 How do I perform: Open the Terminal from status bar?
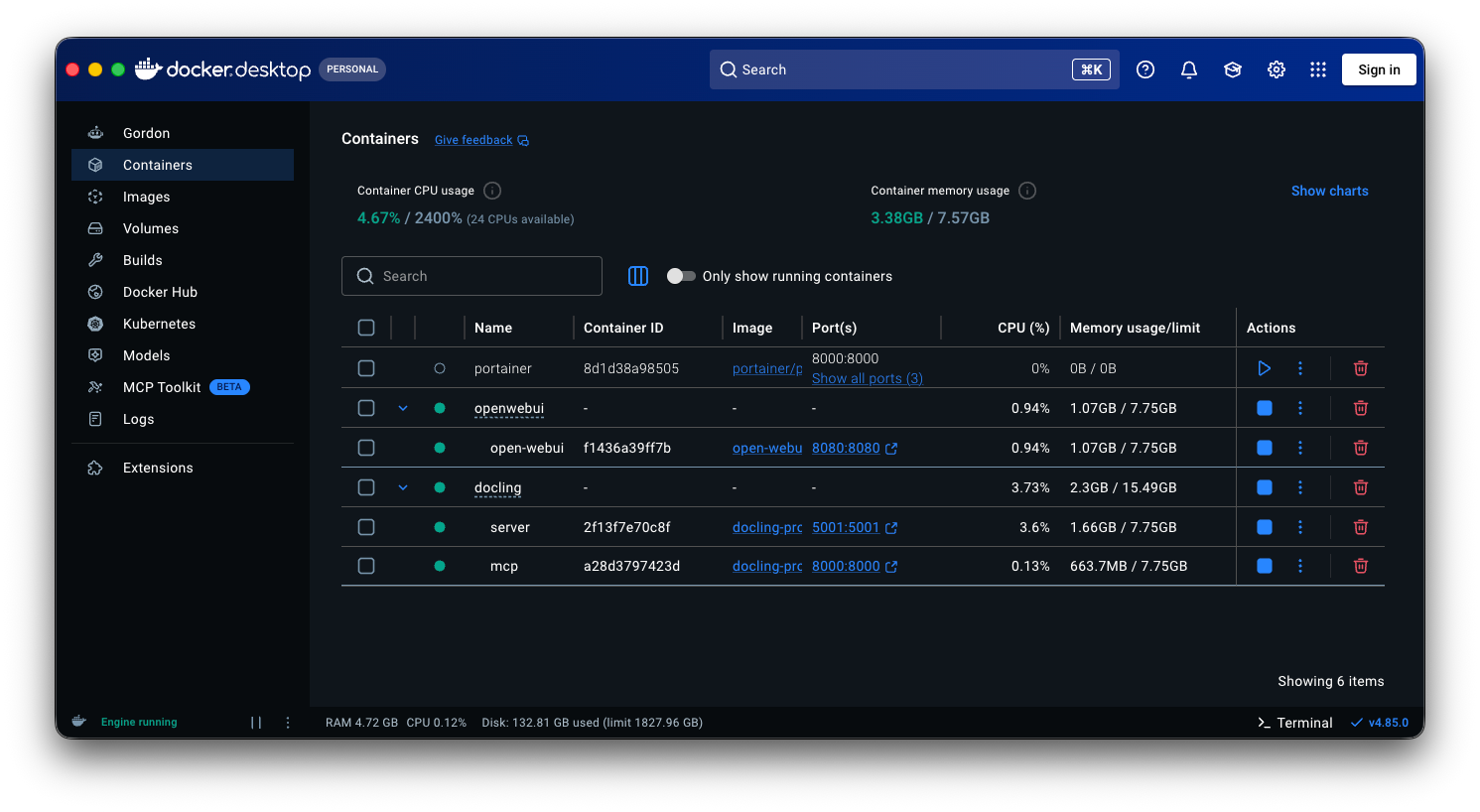(x=1294, y=723)
